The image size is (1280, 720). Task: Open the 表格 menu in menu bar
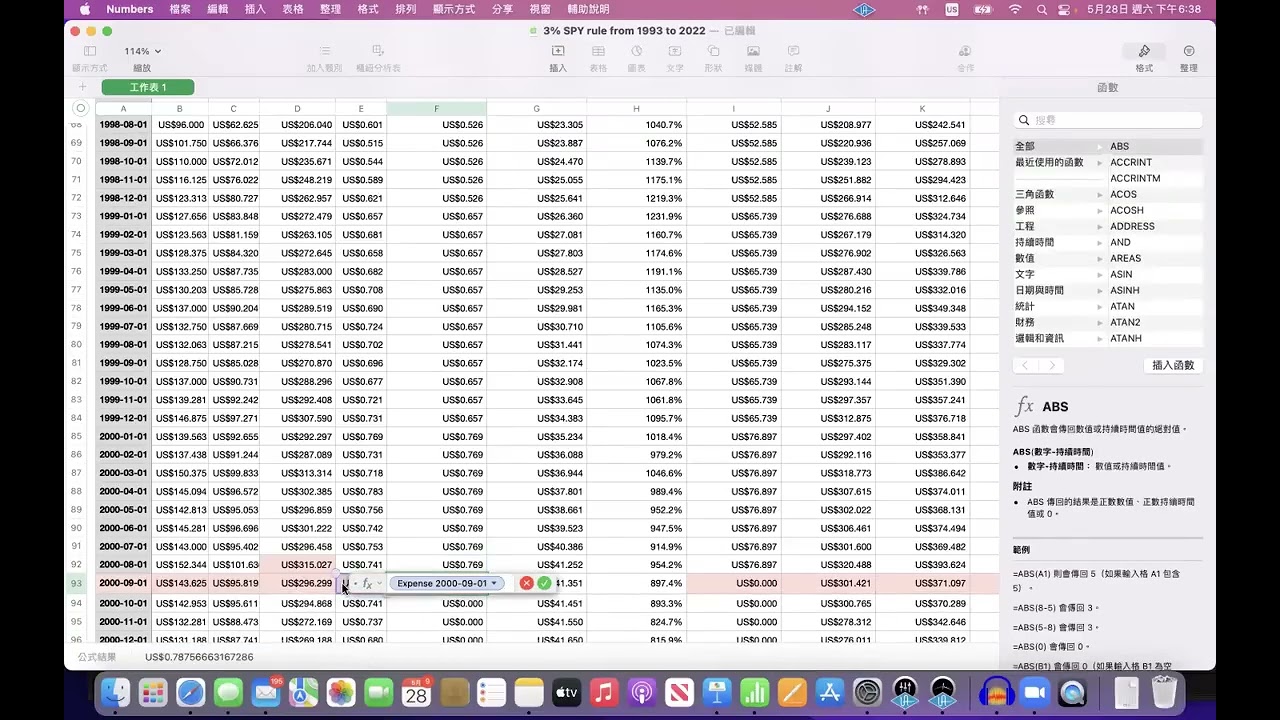pyautogui.click(x=293, y=9)
